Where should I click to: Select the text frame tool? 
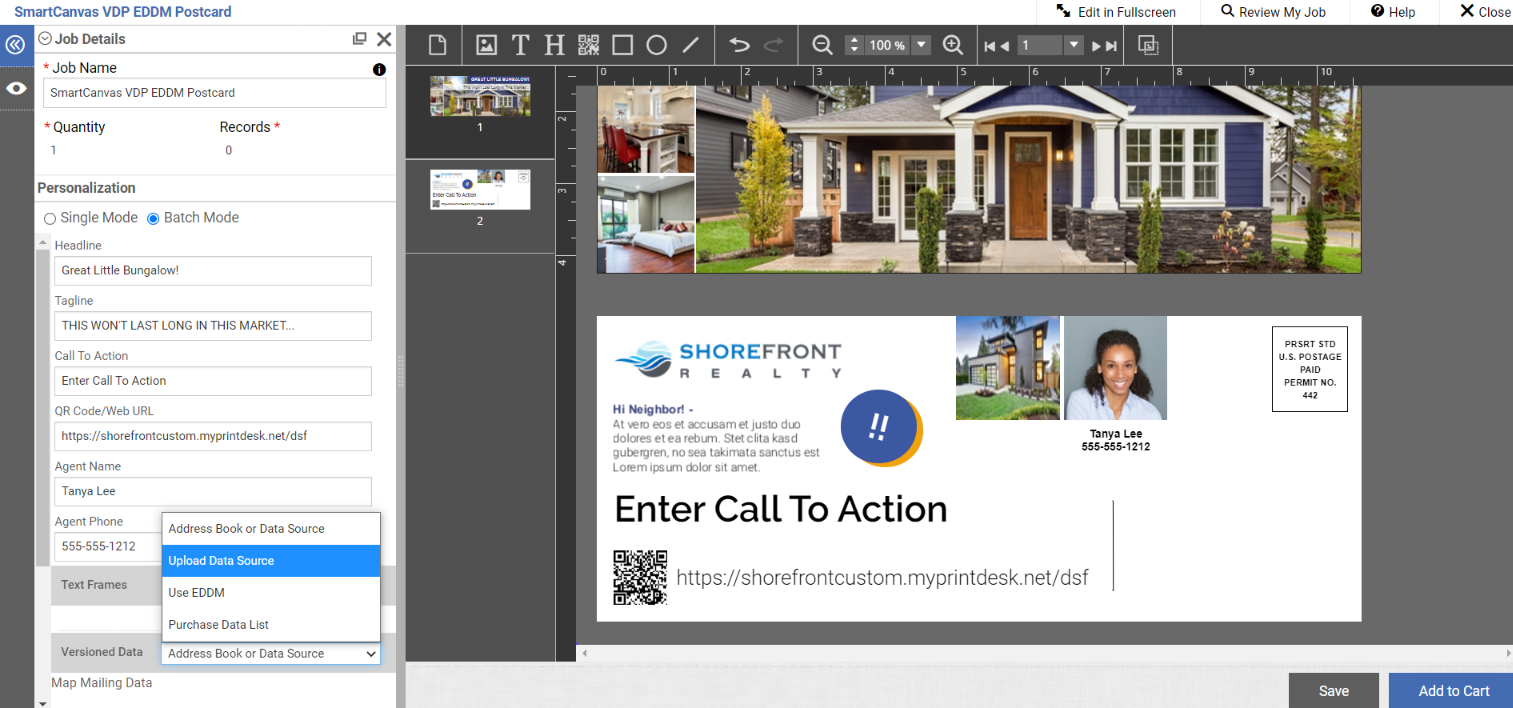(520, 45)
